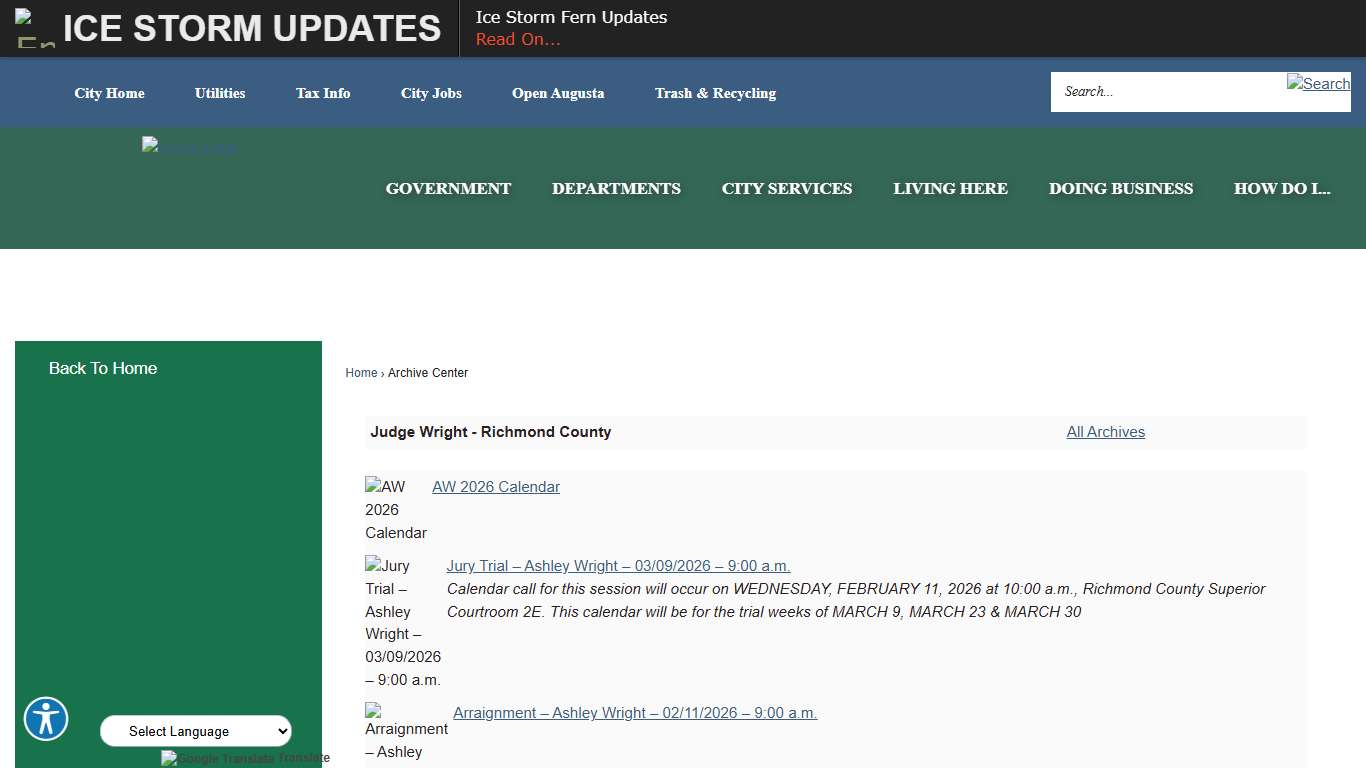The image size is (1366, 768).
Task: Select City Home from the navigation bar
Action: coord(109,93)
